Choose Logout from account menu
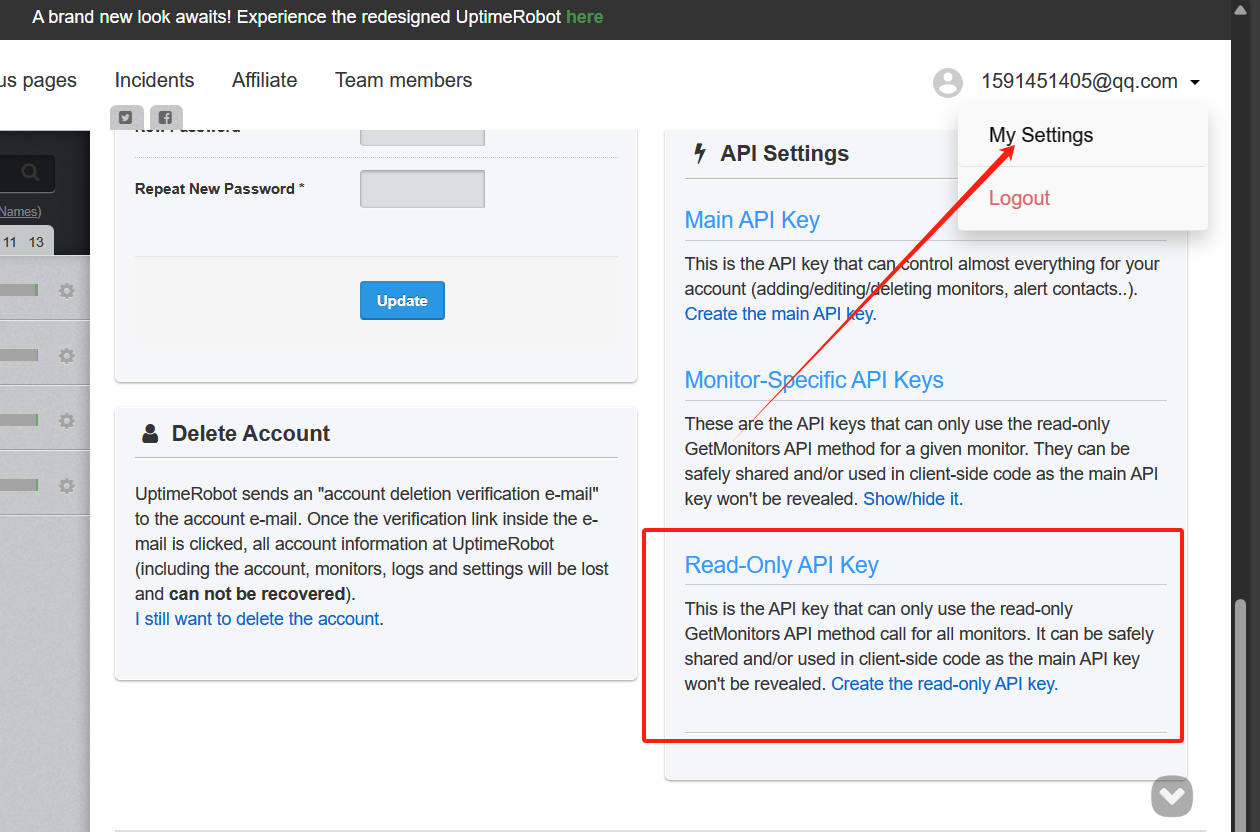 pyautogui.click(x=1019, y=198)
